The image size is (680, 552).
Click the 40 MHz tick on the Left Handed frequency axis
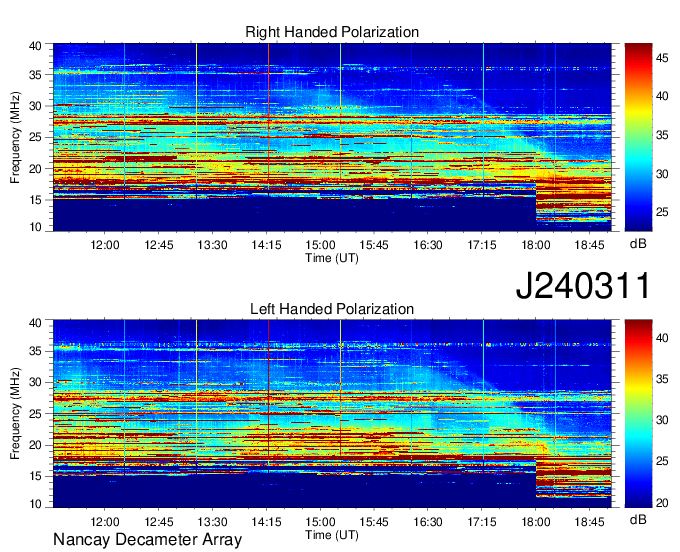click(x=36, y=323)
